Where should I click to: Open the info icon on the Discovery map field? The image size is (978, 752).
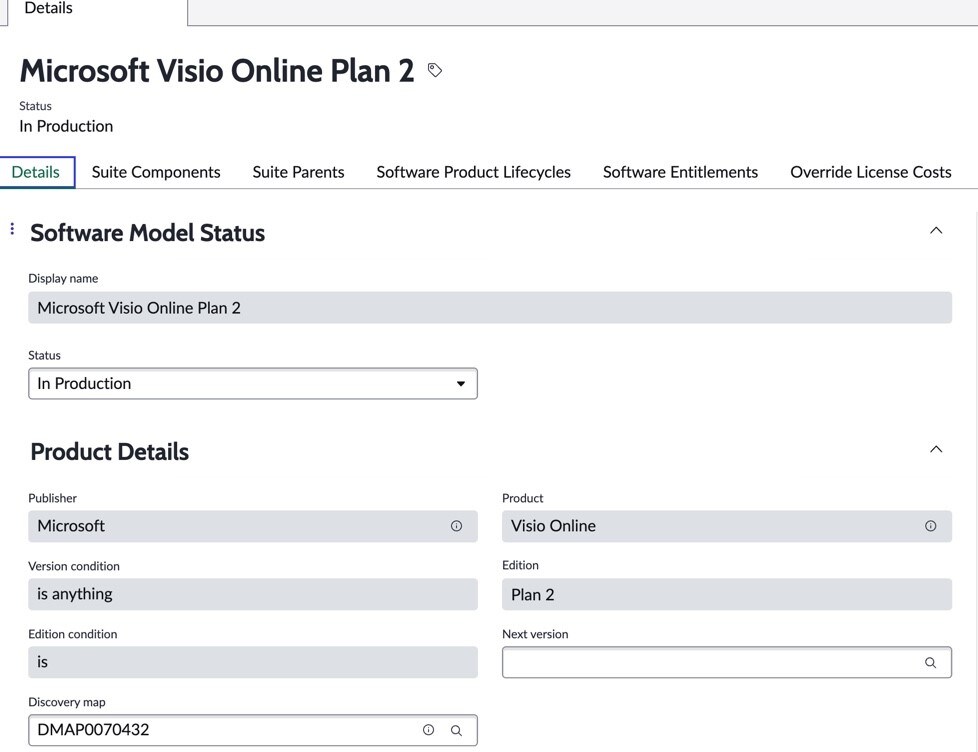click(x=428, y=729)
